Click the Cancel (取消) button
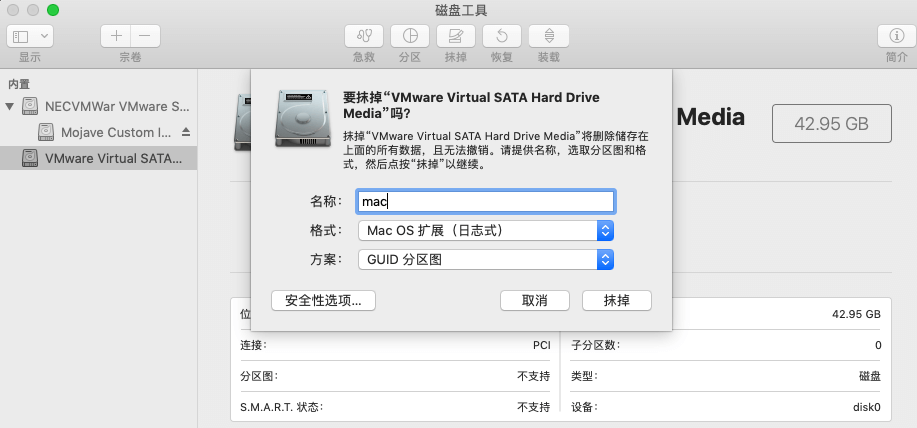This screenshot has width=917, height=428. click(535, 301)
